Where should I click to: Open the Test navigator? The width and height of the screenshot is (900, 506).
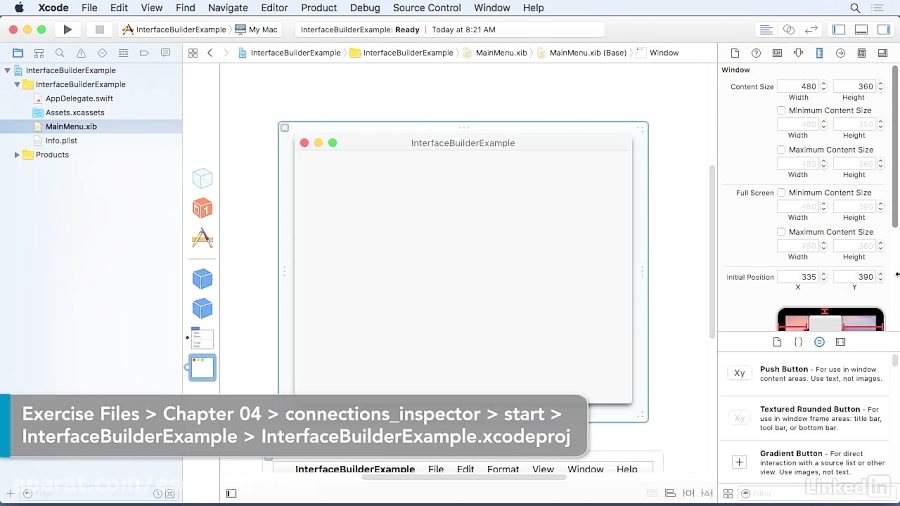pos(102,53)
